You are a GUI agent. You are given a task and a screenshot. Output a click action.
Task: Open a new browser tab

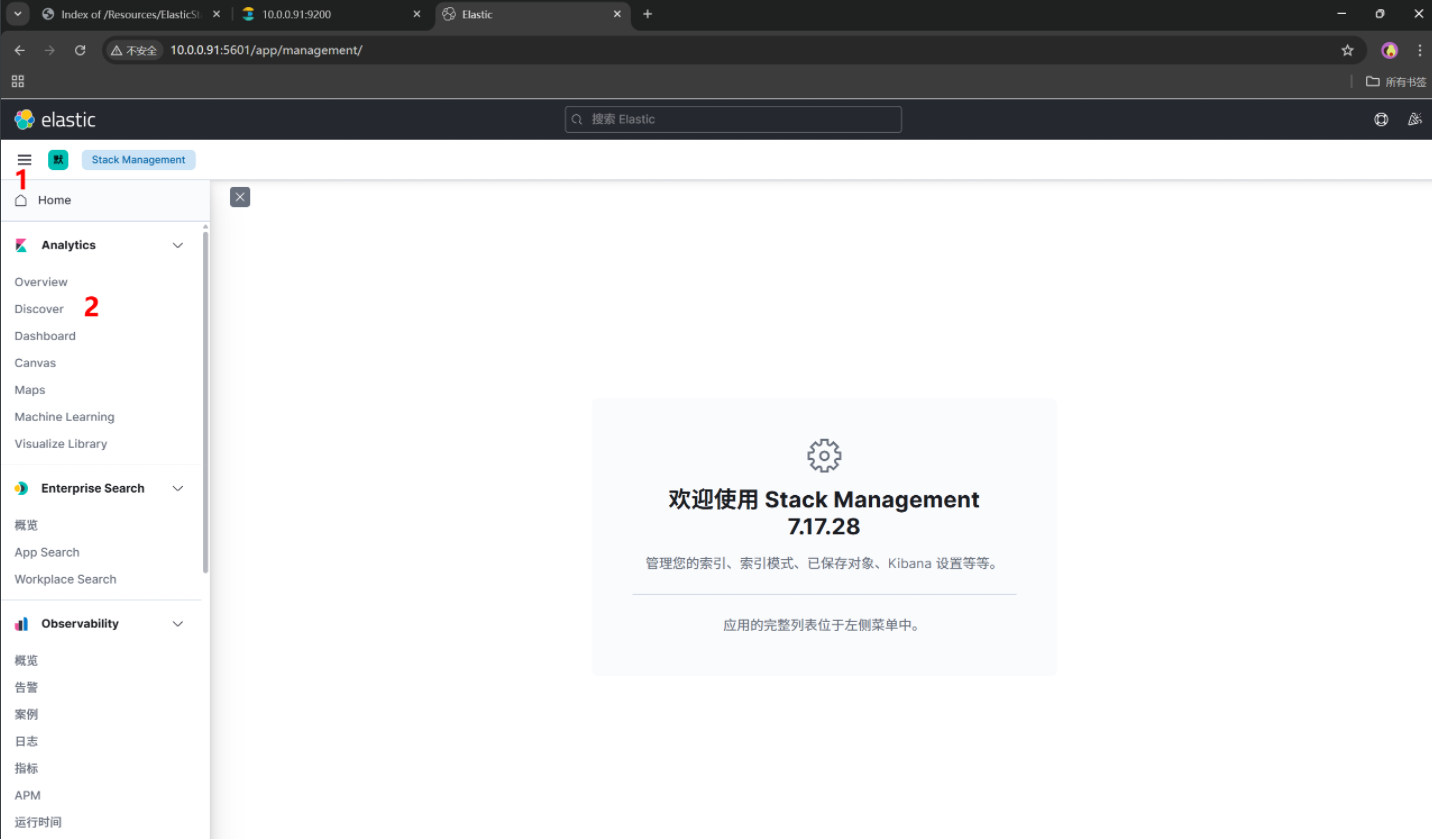(647, 14)
